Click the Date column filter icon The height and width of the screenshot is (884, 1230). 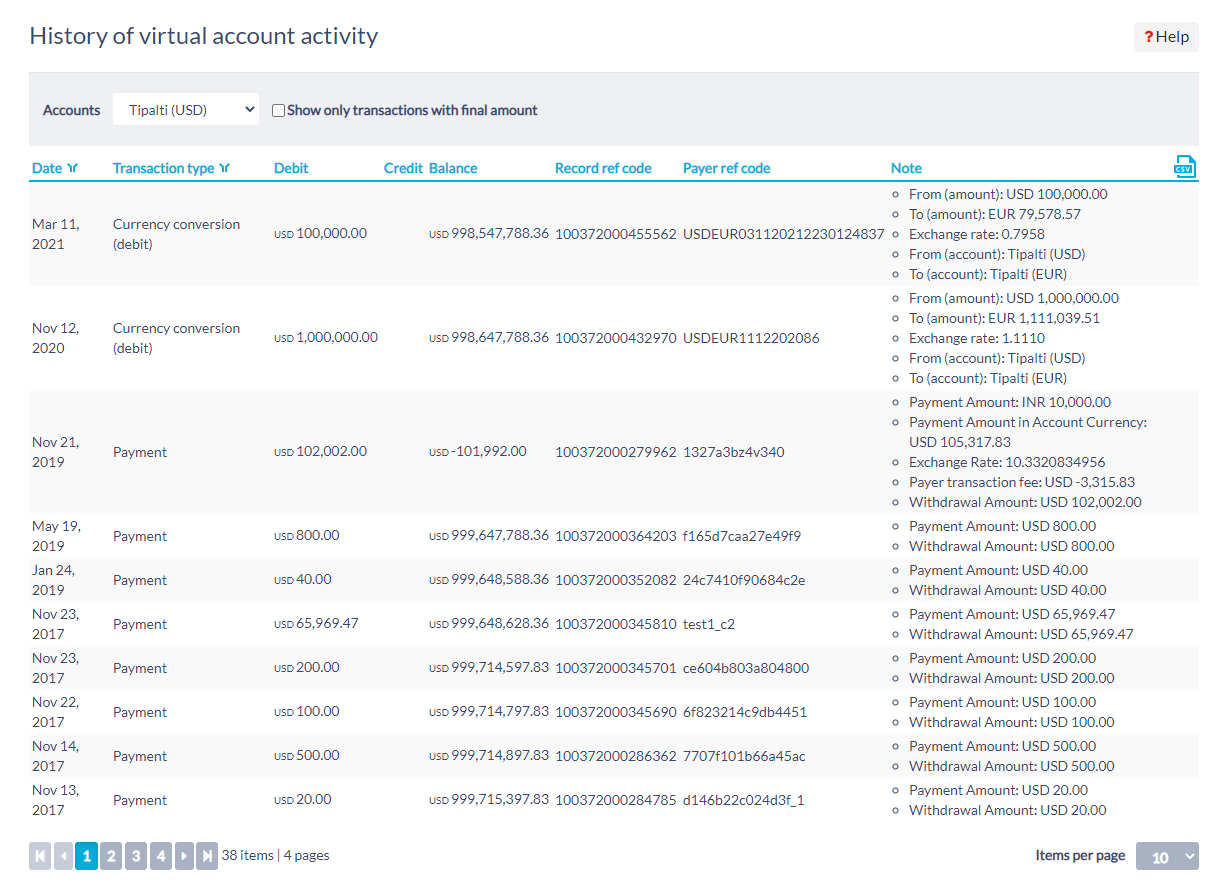72,168
